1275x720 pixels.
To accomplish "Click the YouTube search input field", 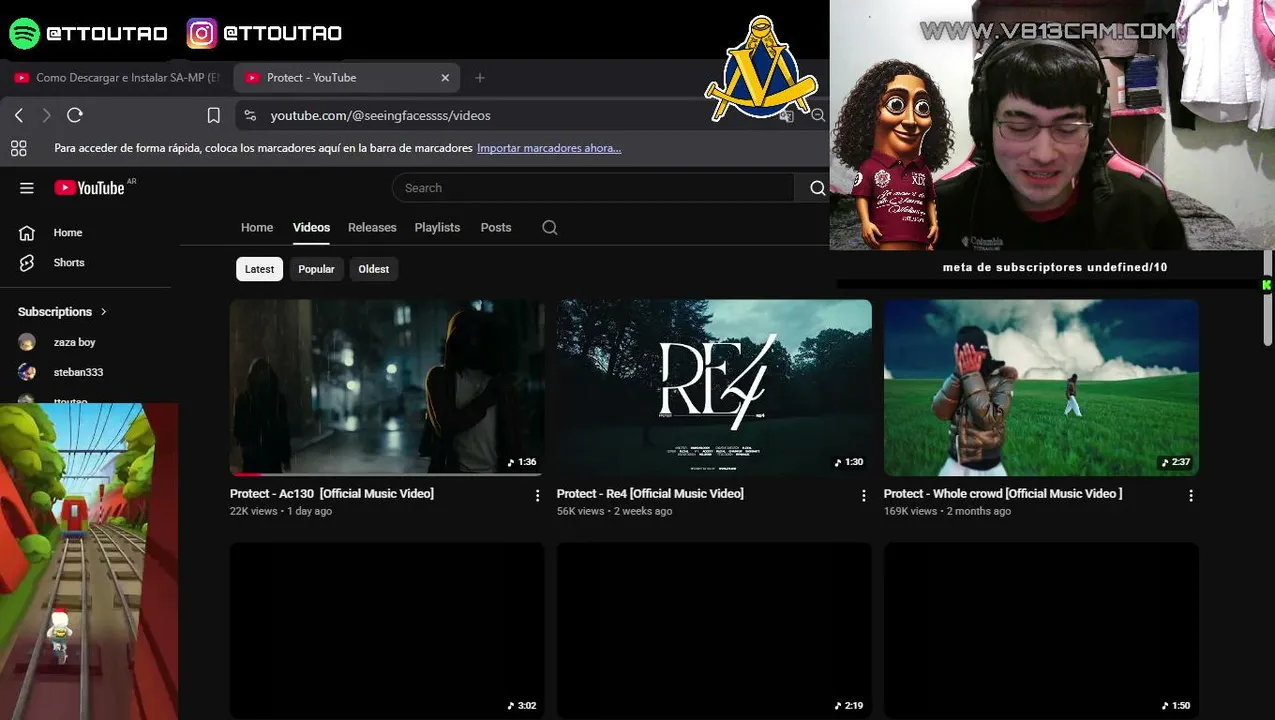I will point(594,188).
